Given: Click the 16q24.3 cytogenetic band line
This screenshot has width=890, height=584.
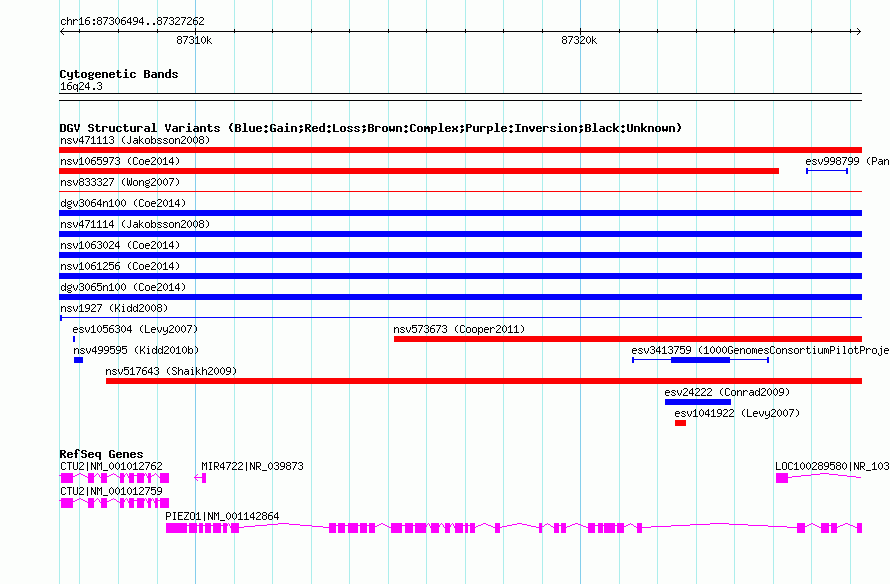Looking at the screenshot, I should [460, 97].
